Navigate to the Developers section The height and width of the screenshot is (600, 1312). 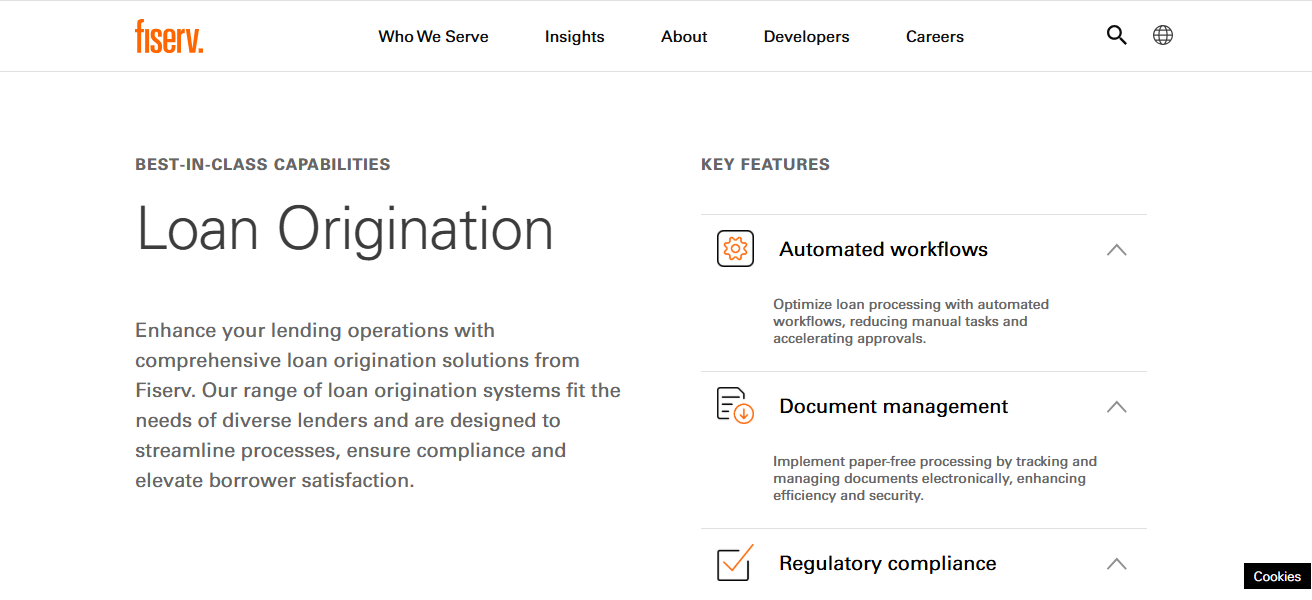806,36
